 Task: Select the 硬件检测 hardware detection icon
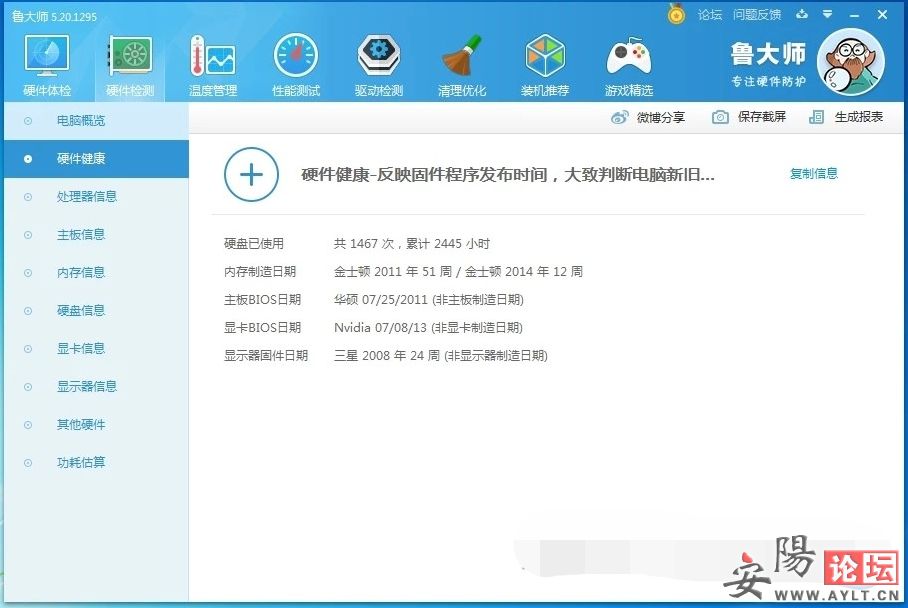(x=130, y=65)
